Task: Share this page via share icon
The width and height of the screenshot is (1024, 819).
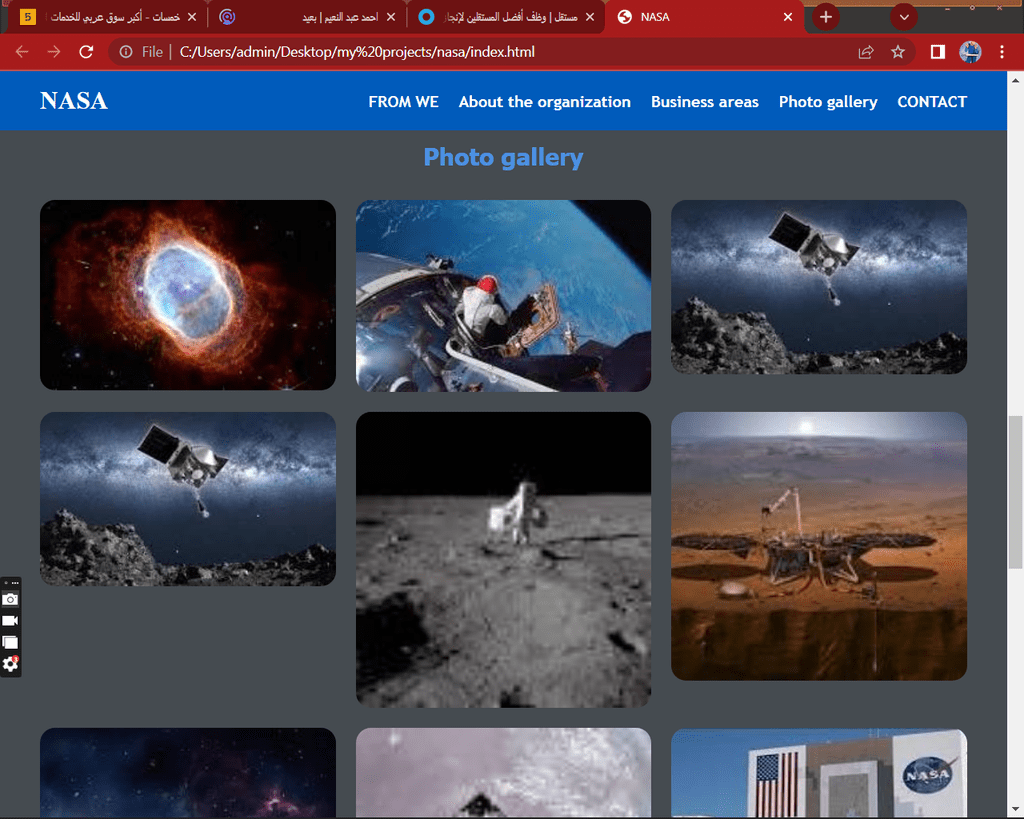Action: coord(866,52)
